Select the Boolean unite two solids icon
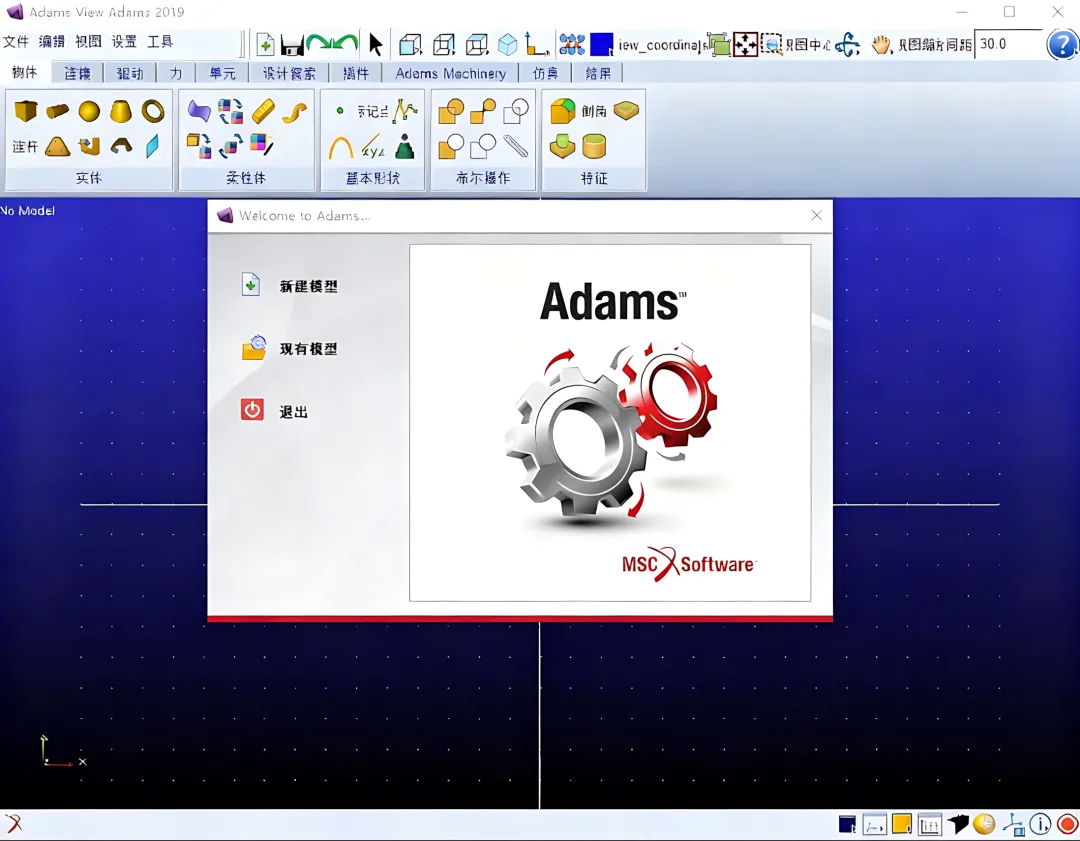1080x841 pixels. click(x=451, y=111)
